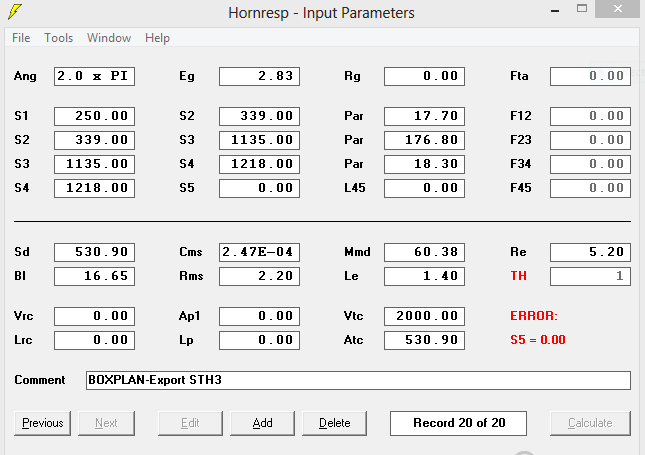Click the F12 input field
The width and height of the screenshot is (645, 455).
pos(590,116)
